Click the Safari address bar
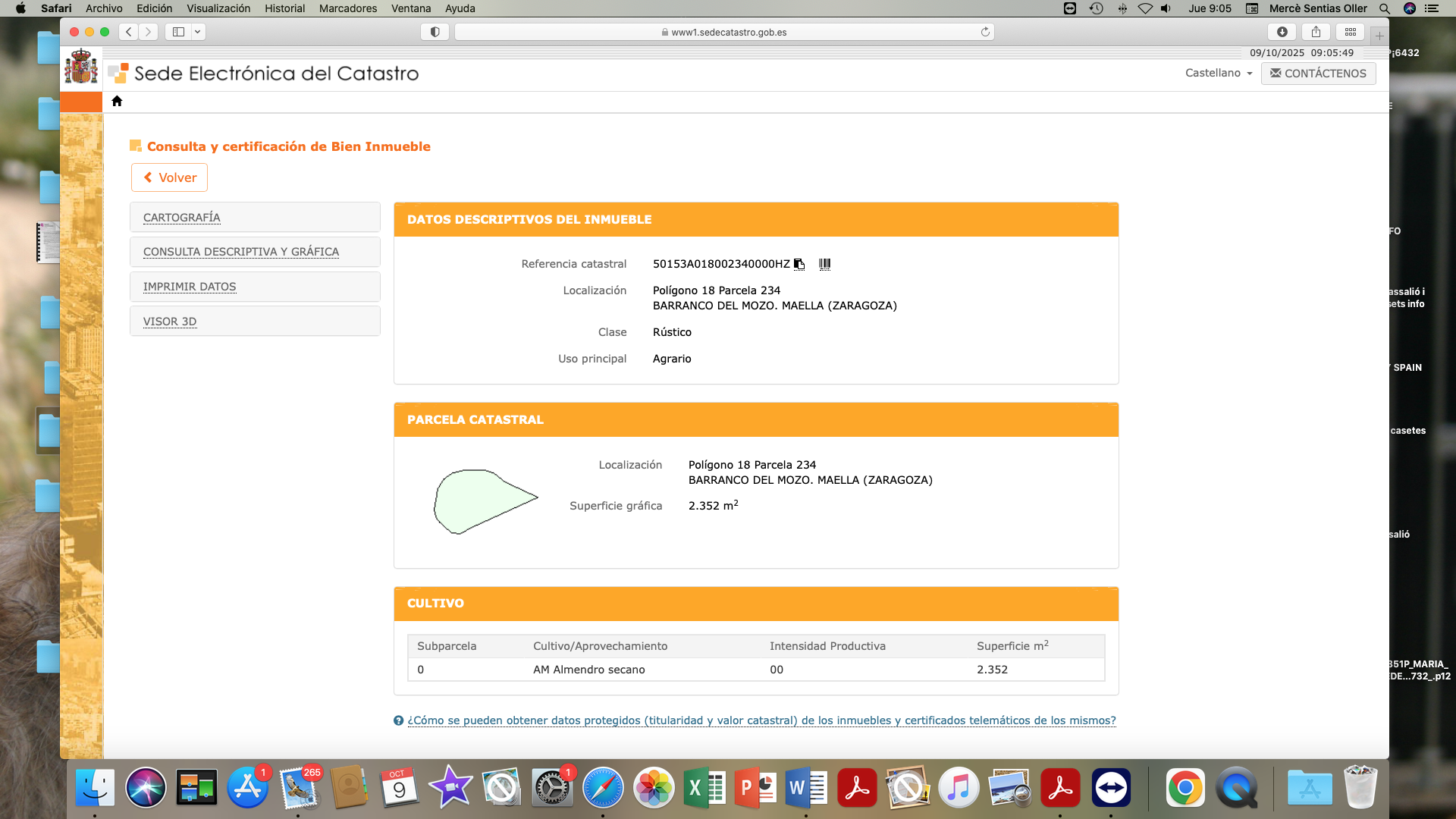 click(724, 32)
